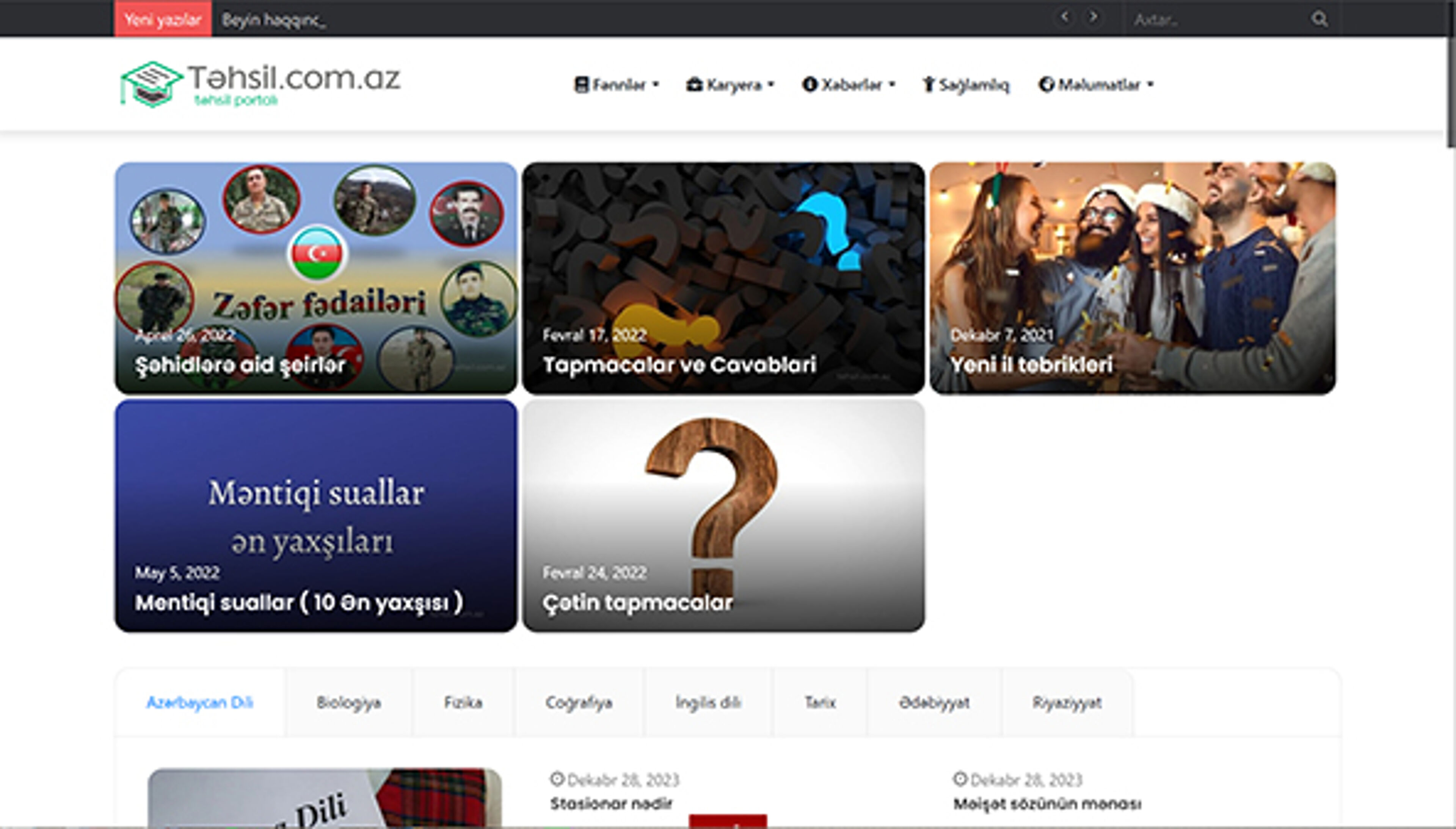Click the Karyera briefcase icon

tap(694, 85)
